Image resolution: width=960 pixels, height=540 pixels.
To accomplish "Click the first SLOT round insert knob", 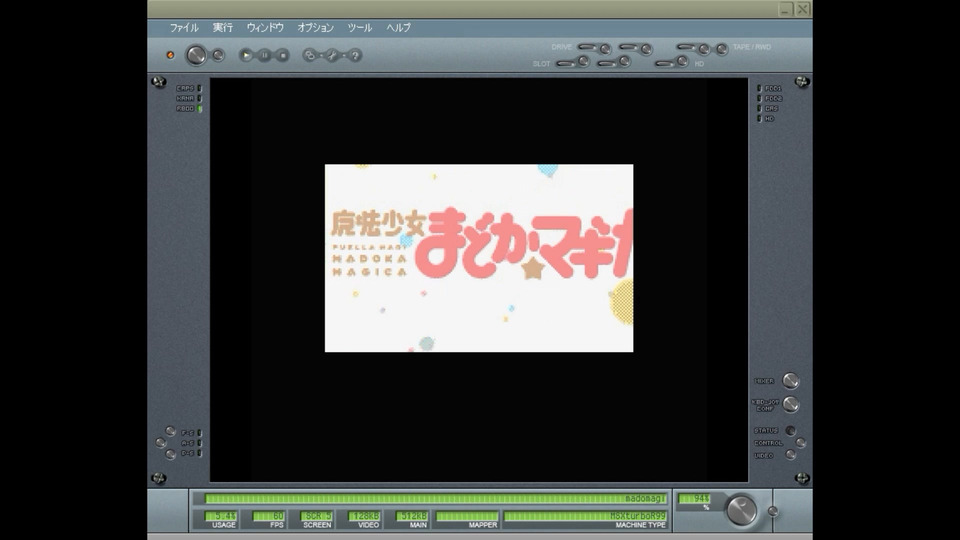I will (583, 61).
